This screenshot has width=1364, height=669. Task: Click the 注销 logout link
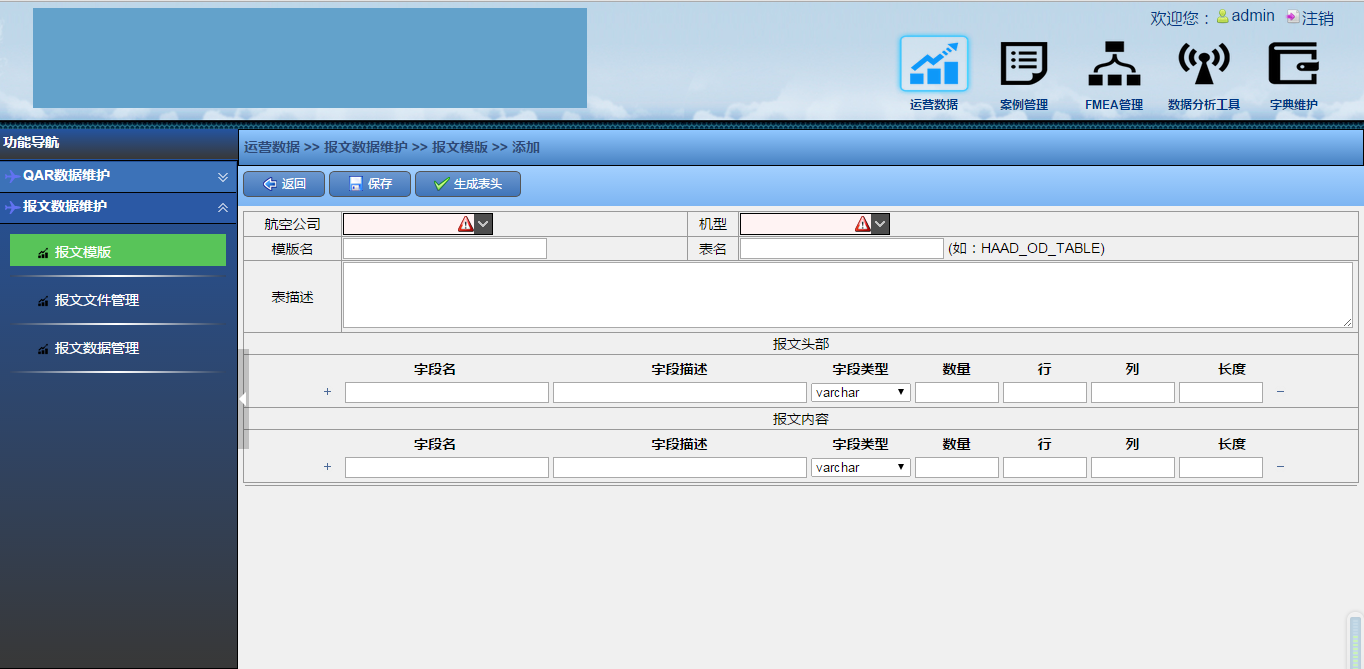(1316, 18)
